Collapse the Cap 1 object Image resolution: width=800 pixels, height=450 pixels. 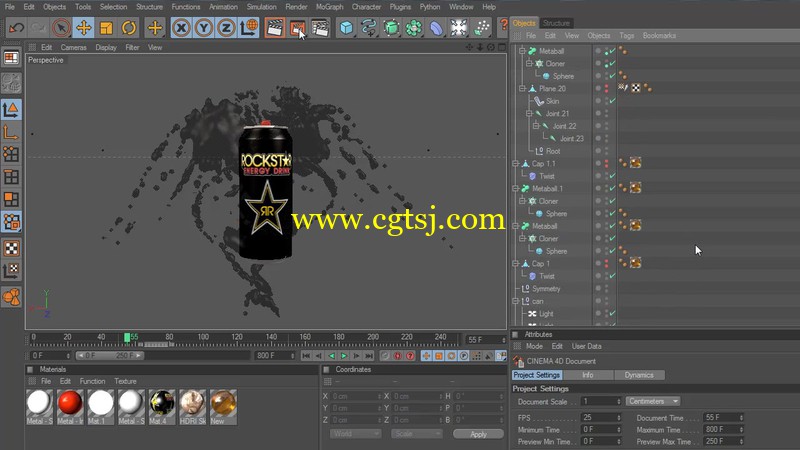515,264
